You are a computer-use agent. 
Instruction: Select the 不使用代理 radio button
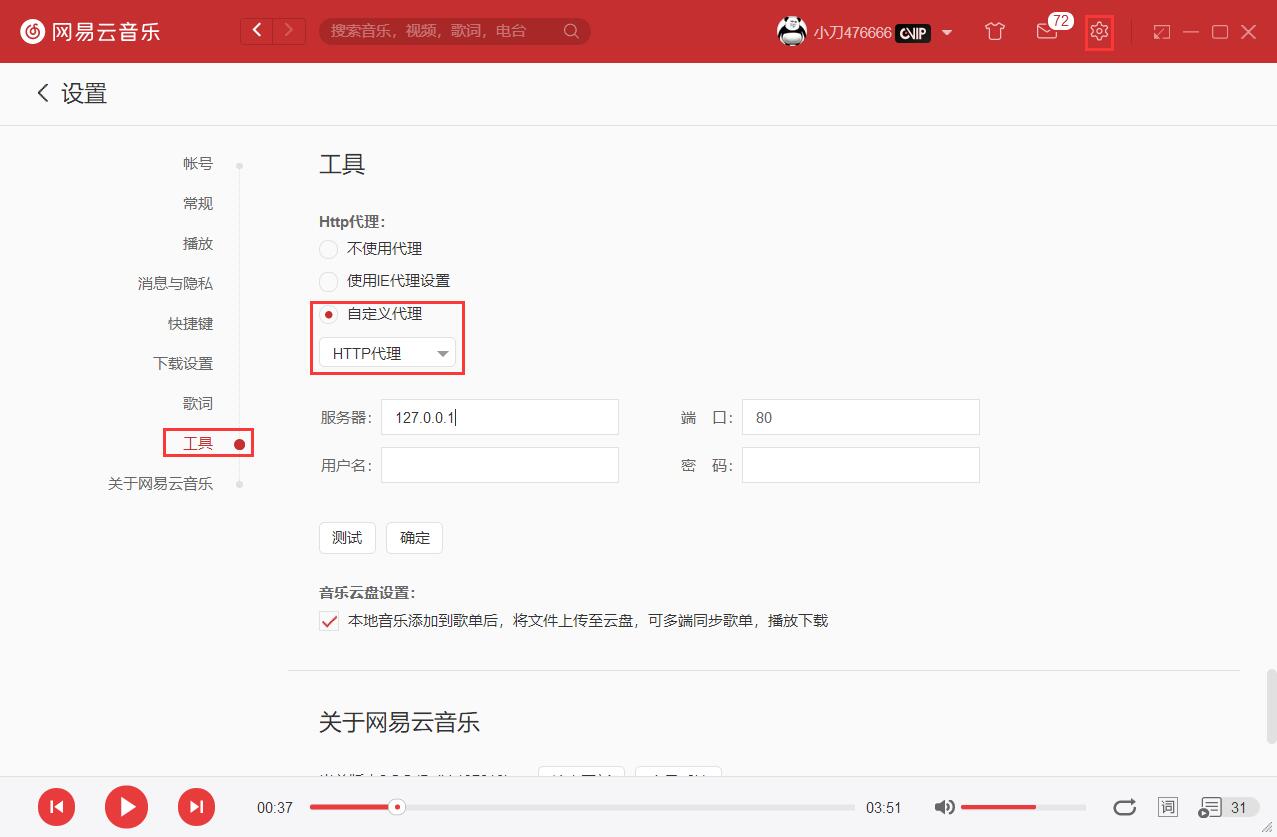[328, 249]
